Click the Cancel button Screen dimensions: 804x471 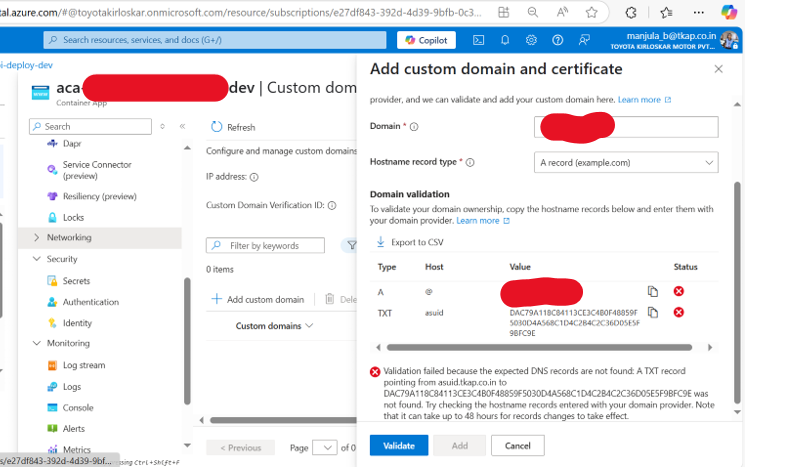[517, 445]
